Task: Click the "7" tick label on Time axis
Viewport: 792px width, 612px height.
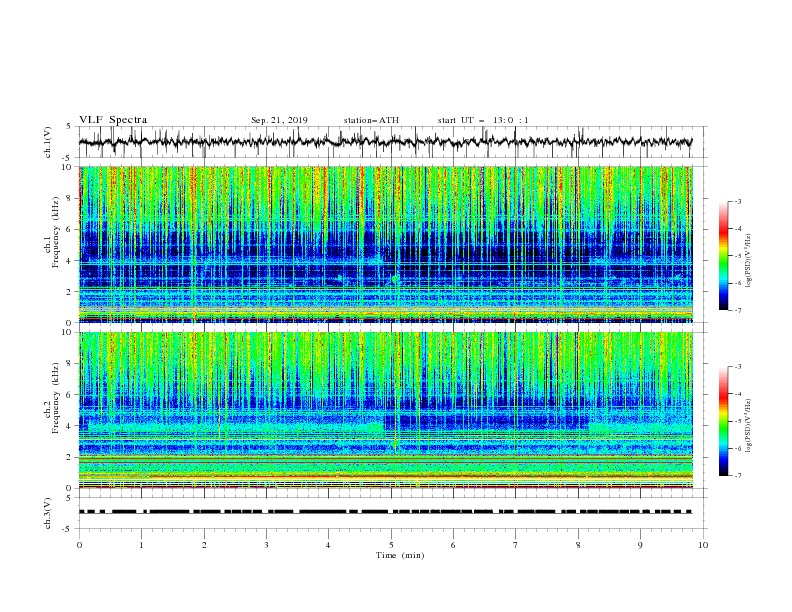Action: point(516,545)
